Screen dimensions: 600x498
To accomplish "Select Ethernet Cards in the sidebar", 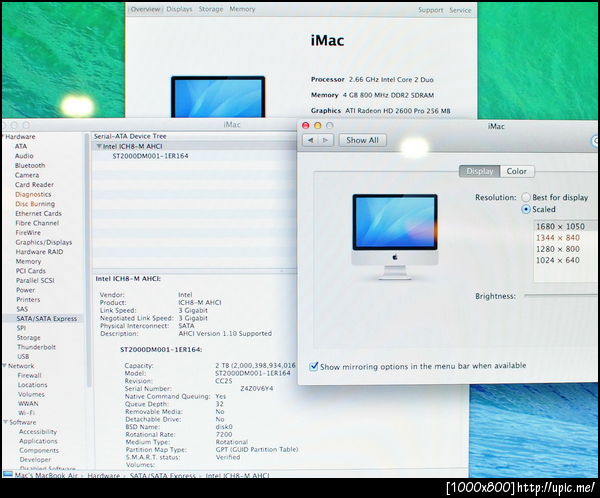I will point(38,213).
